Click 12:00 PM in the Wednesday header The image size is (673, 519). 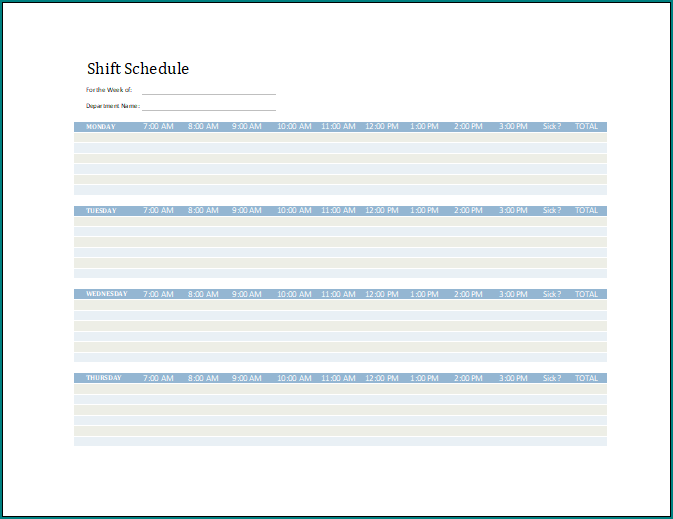click(x=382, y=294)
